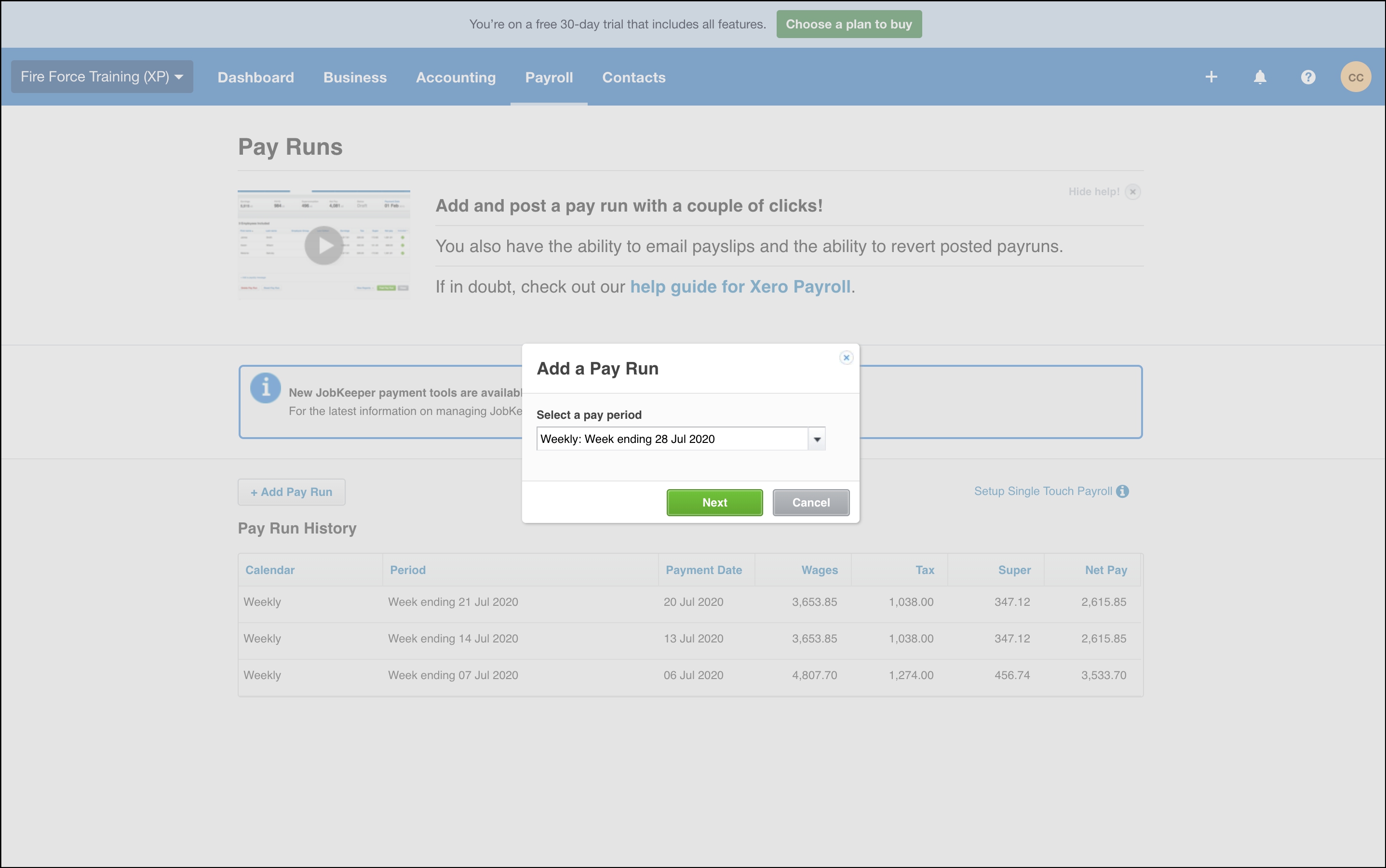Open the Payroll menu tab
1386x868 pixels.
pyautogui.click(x=548, y=78)
